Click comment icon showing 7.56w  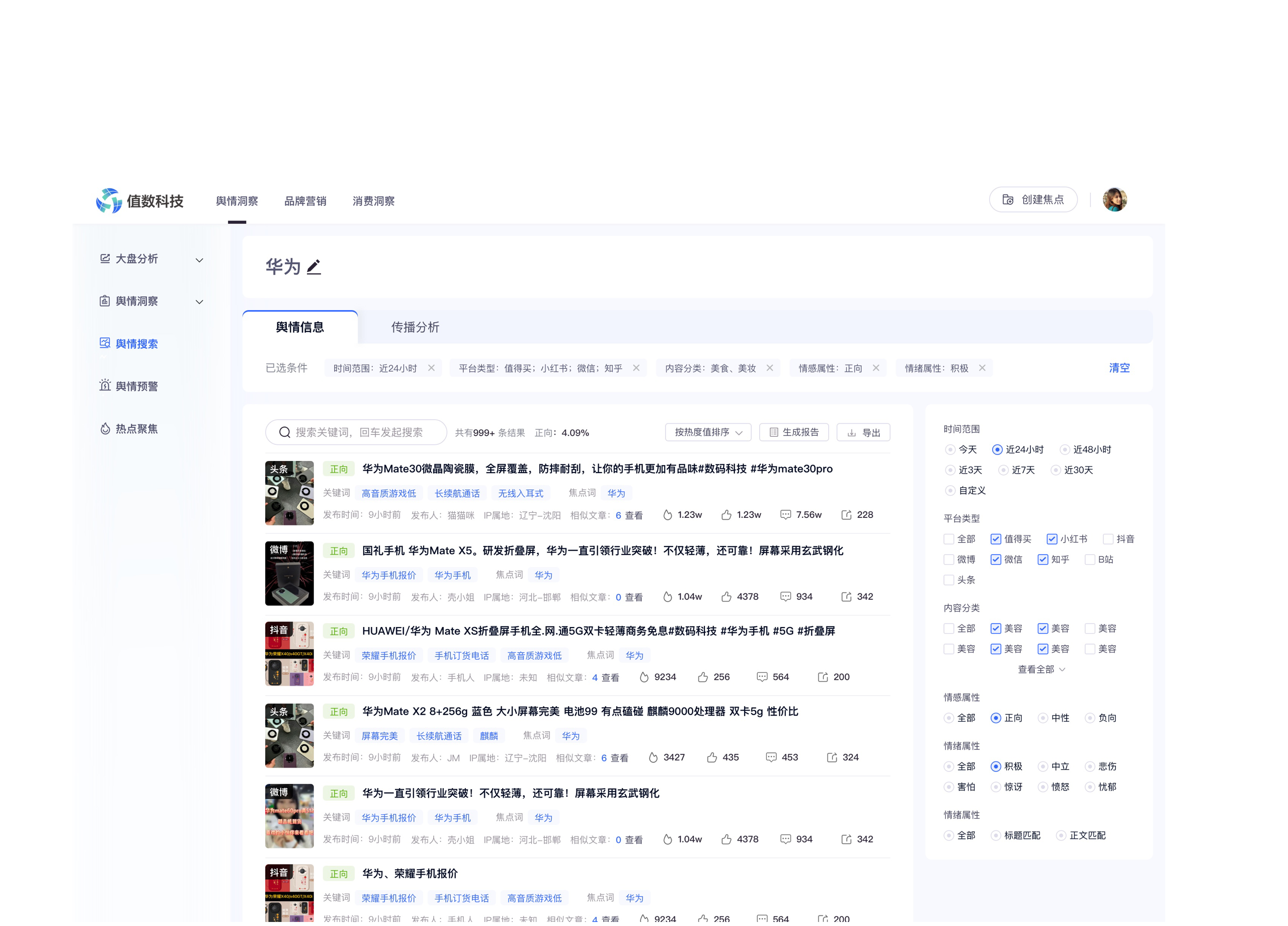click(x=785, y=515)
